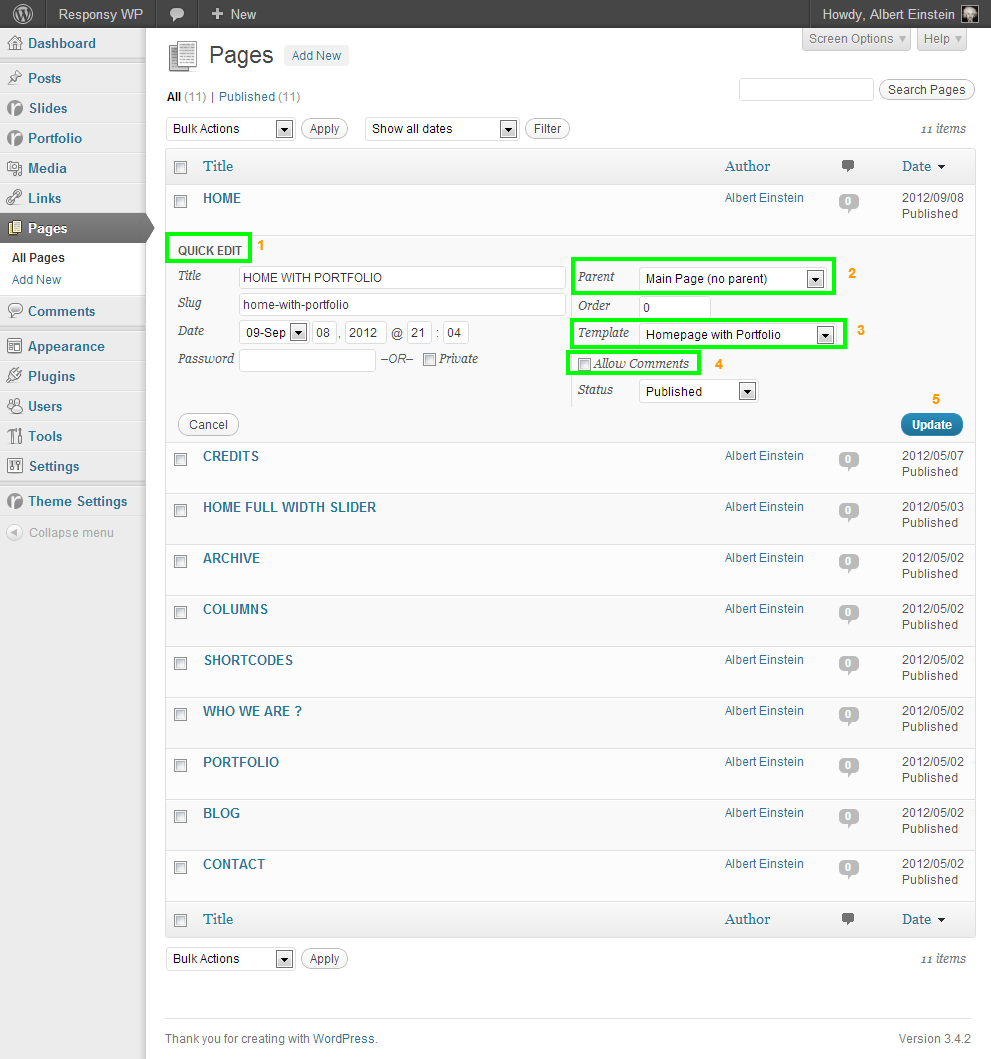The width and height of the screenshot is (991, 1059).
Task: Click the Dashboard home icon in sidebar
Action: click(x=15, y=44)
